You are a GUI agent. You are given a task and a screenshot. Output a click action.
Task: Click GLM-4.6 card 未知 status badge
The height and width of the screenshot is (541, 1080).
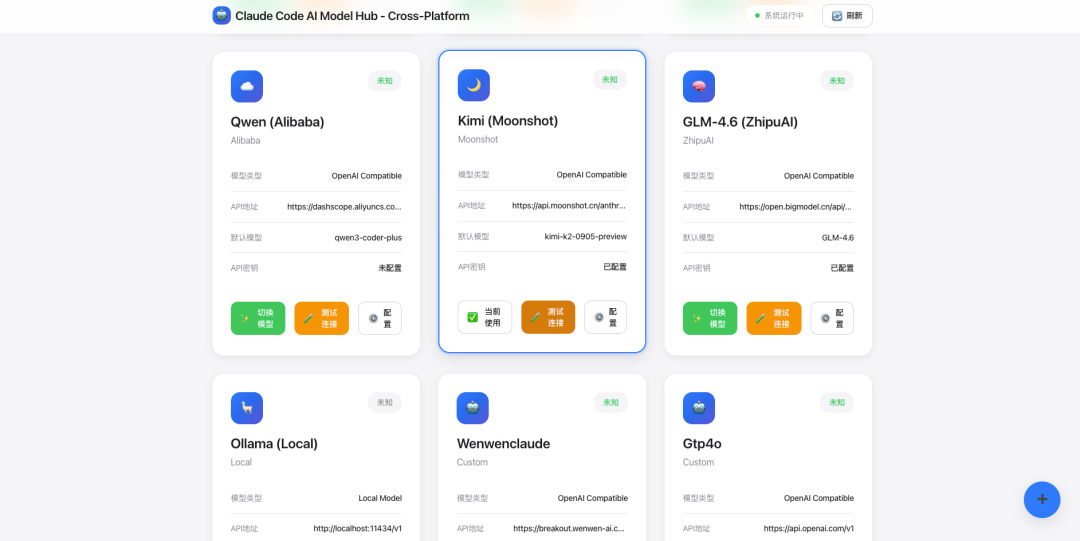(x=837, y=81)
